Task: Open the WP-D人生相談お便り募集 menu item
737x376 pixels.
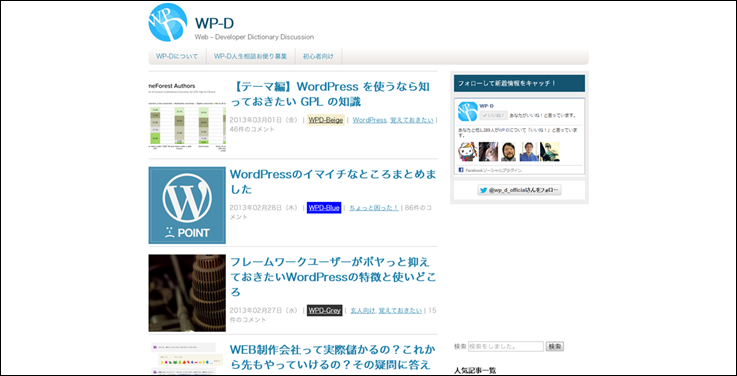Action: (251, 56)
